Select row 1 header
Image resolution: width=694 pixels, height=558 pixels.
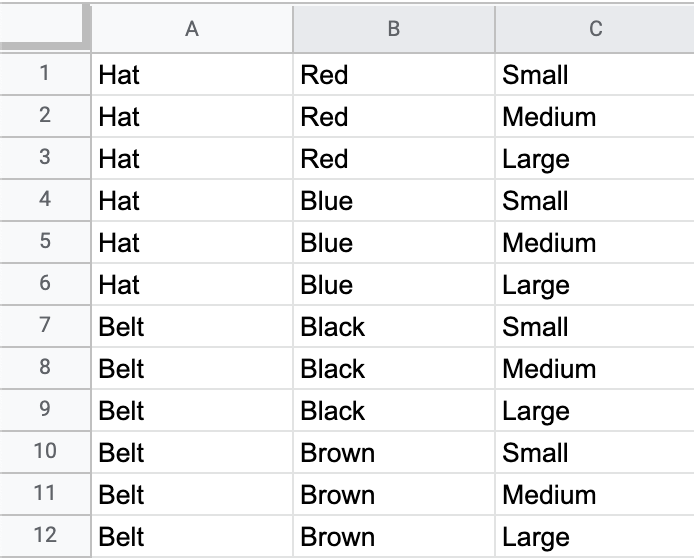(45, 74)
